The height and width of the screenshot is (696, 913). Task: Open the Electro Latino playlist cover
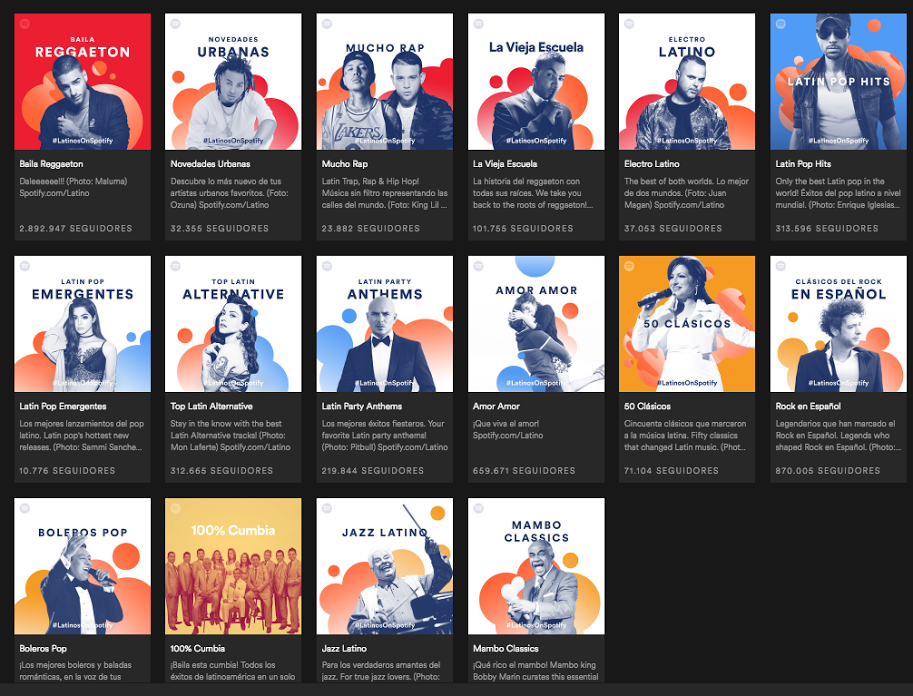click(686, 81)
